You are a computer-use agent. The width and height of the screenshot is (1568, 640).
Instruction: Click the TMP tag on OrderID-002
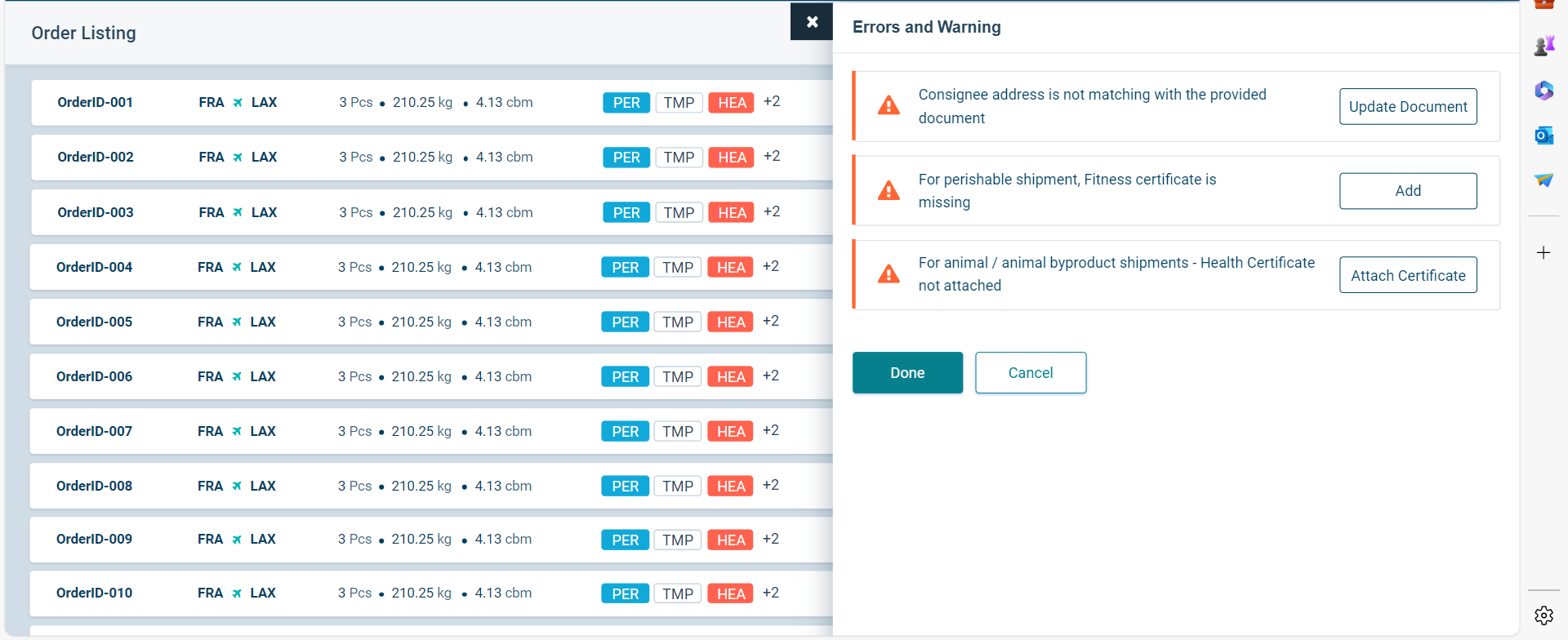pos(679,158)
